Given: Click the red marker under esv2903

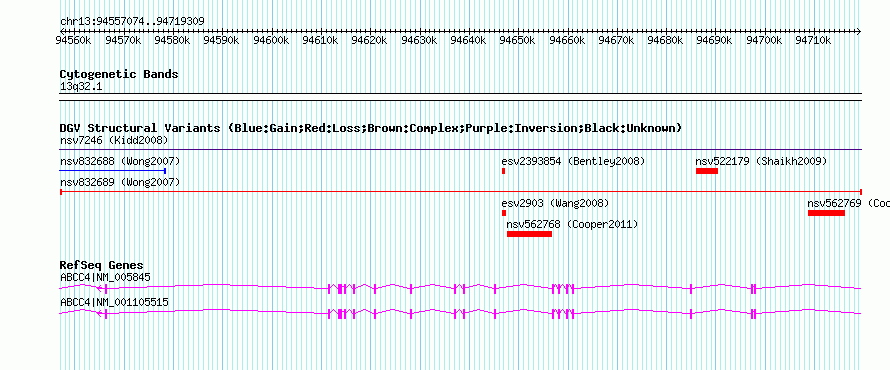Looking at the screenshot, I should click(503, 213).
